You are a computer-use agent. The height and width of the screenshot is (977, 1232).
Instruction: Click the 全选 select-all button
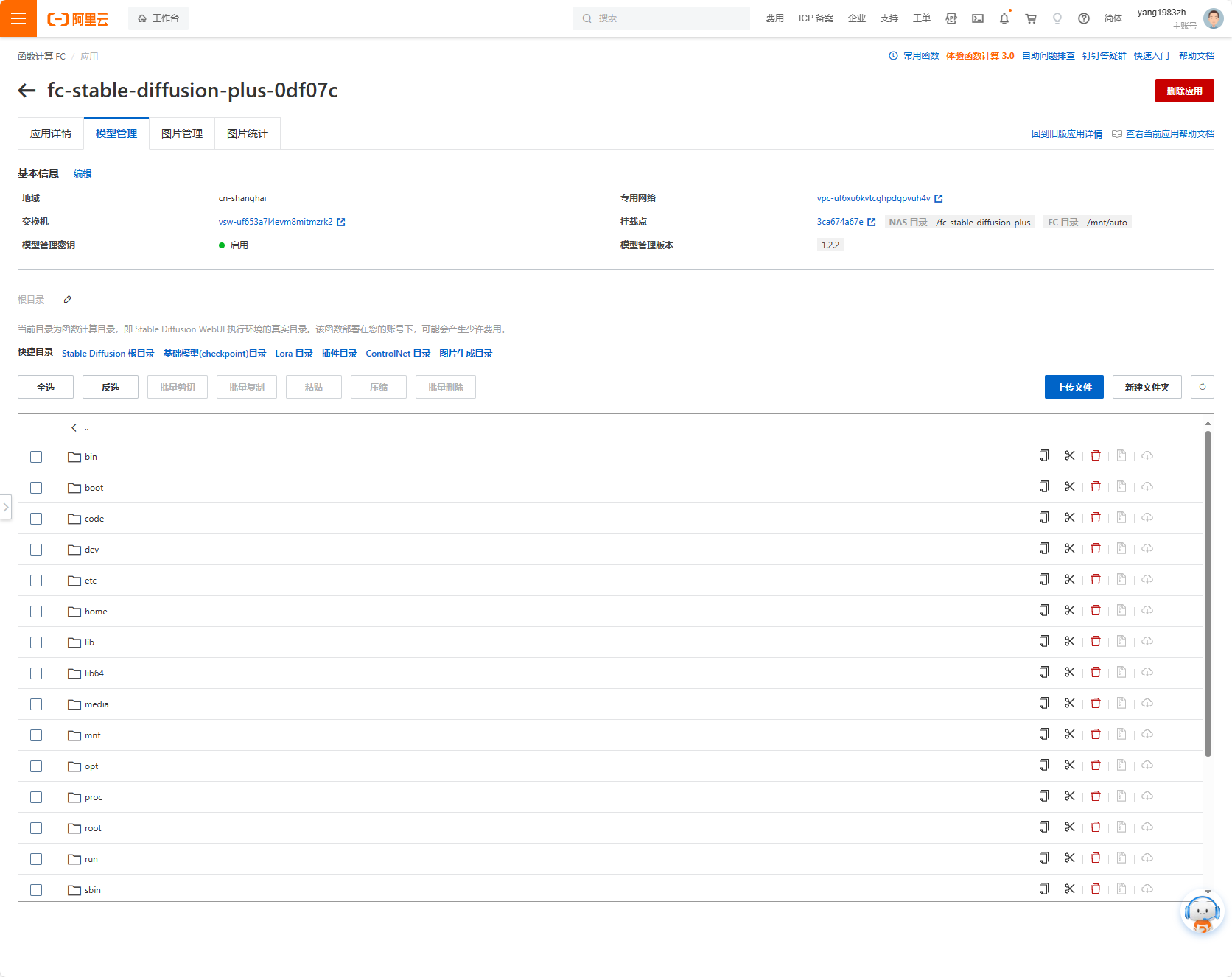[46, 387]
